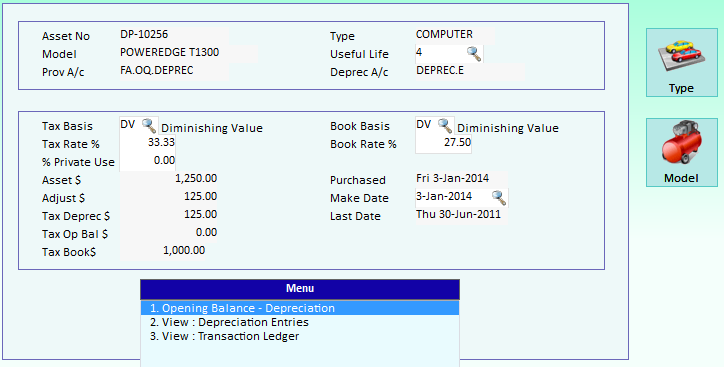Choose View : Transaction Ledger
This screenshot has height=367, width=724.
coord(300,336)
